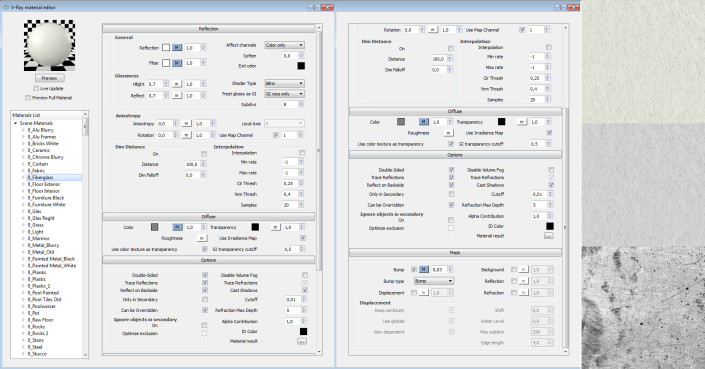Select B_Ceramic in the Materials List

pyautogui.click(x=39, y=150)
